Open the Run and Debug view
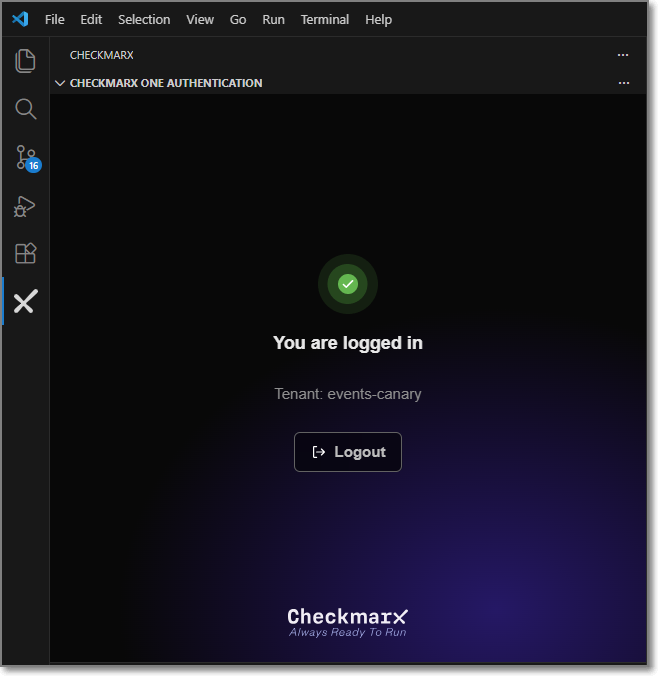 coord(25,206)
